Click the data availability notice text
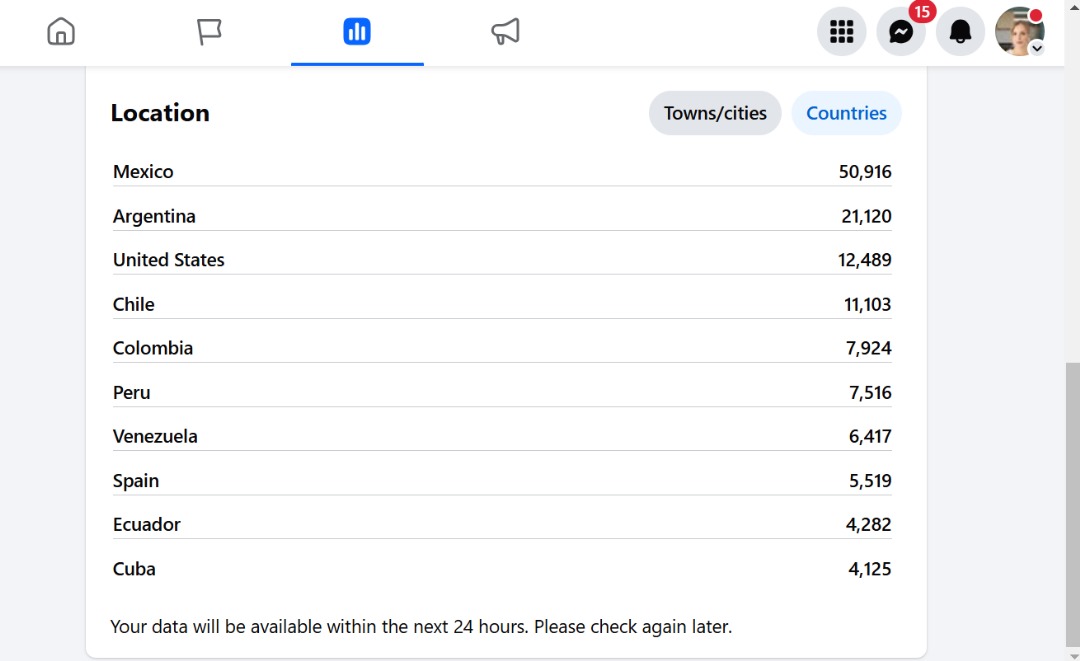 coord(421,627)
